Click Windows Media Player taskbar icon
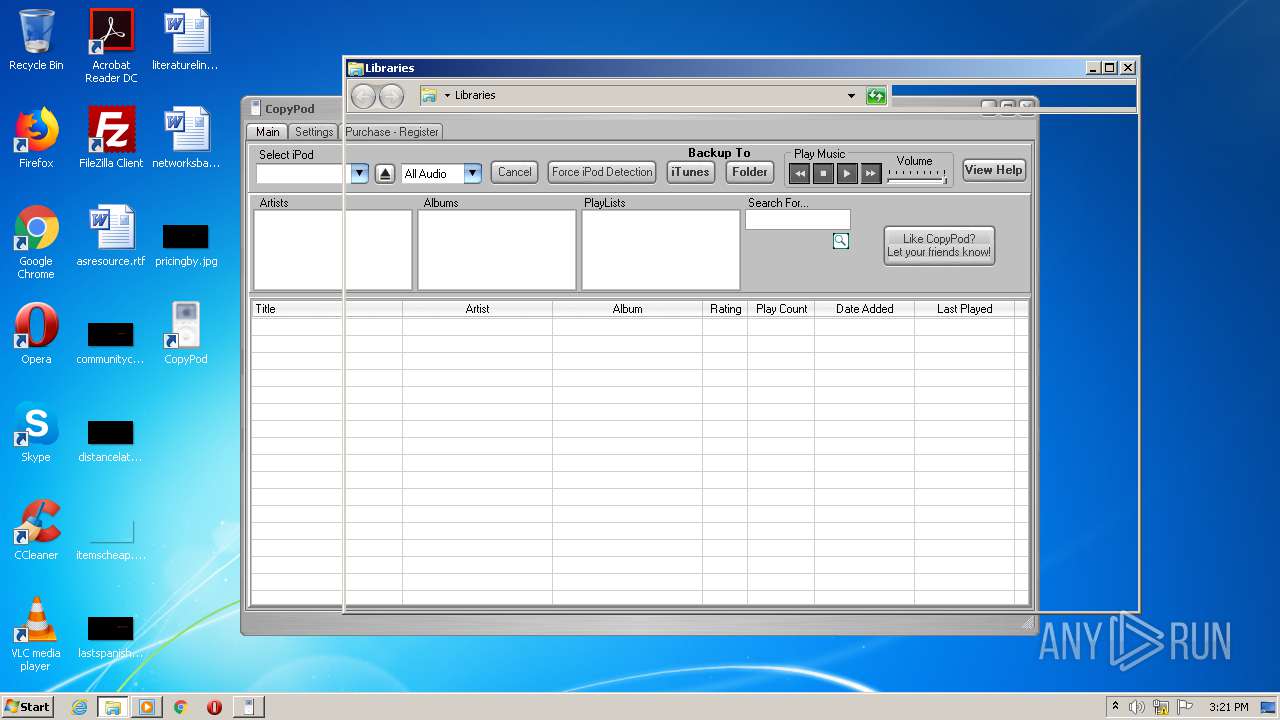Image resolution: width=1280 pixels, height=720 pixels. (x=147, y=707)
